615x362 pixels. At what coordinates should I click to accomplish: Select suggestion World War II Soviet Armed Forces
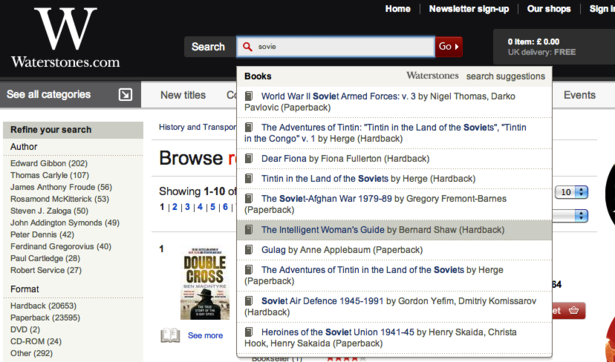click(x=394, y=102)
